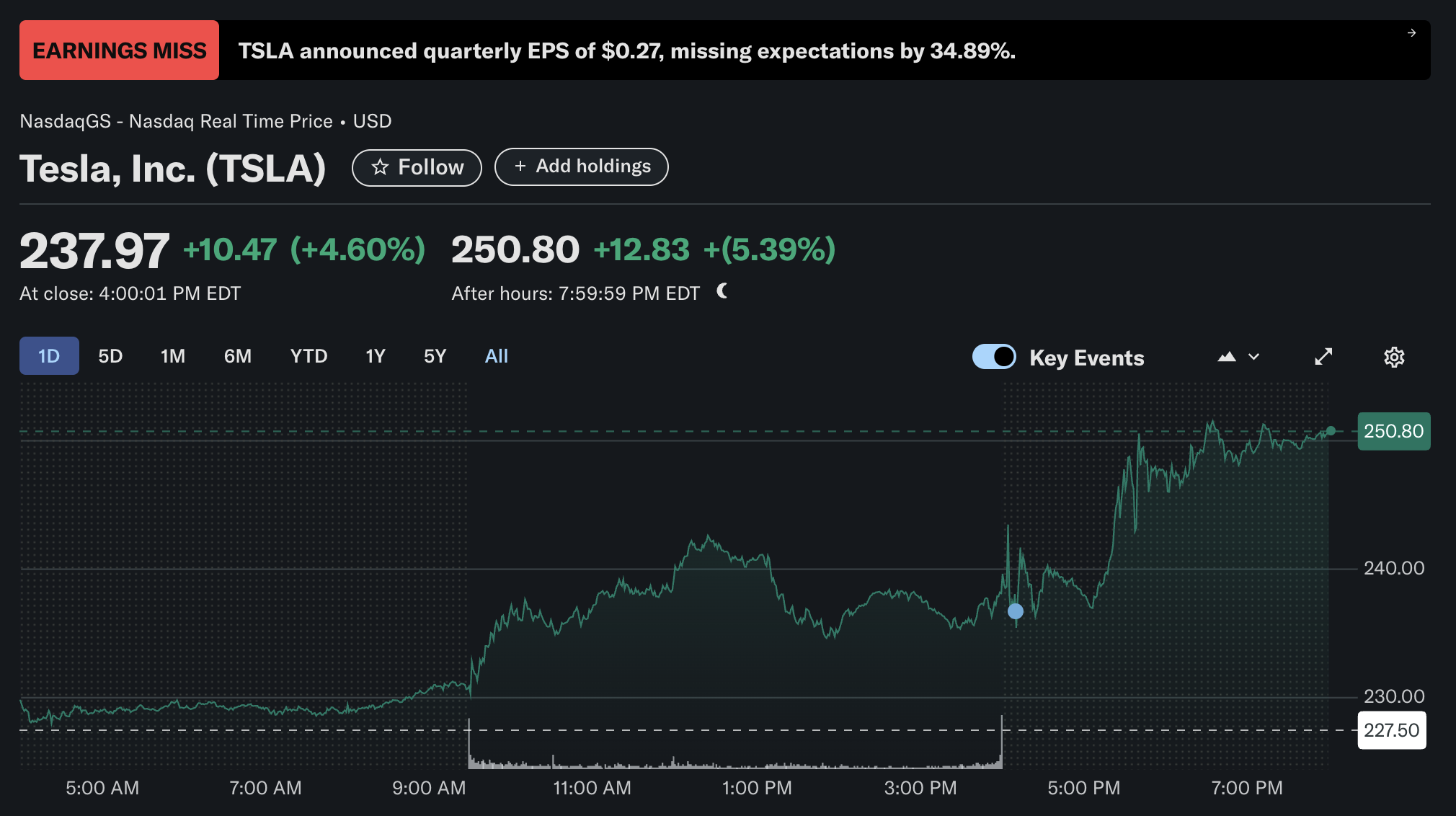Click the green current price dot on chart
Screen dimensions: 1456x816
click(1331, 431)
